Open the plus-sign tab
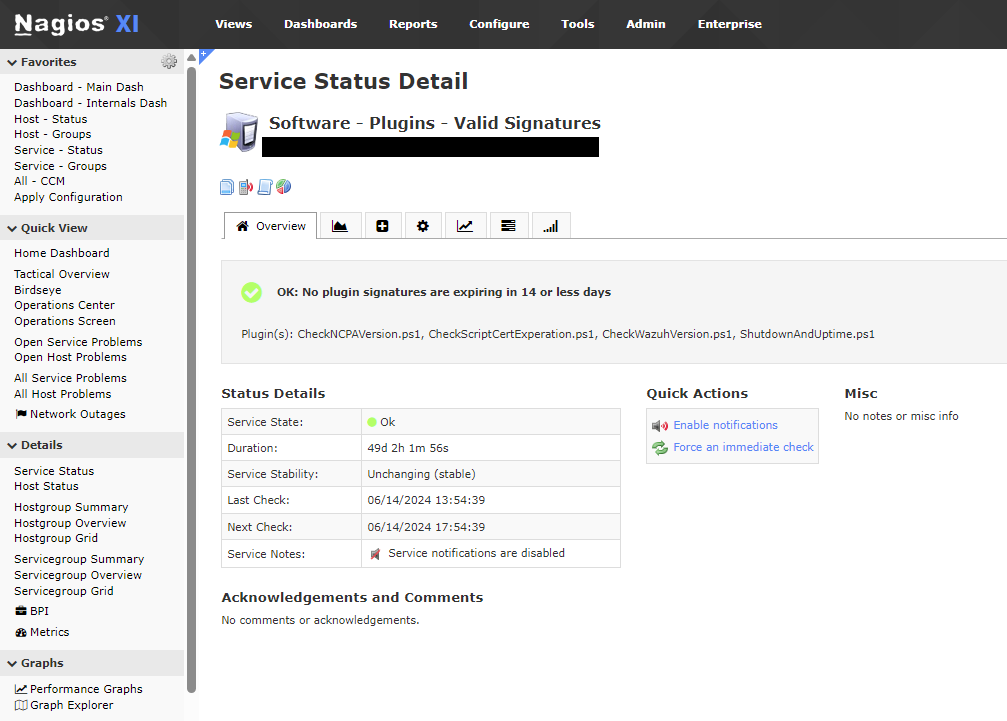Image resolution: width=1007 pixels, height=721 pixels. [x=382, y=226]
